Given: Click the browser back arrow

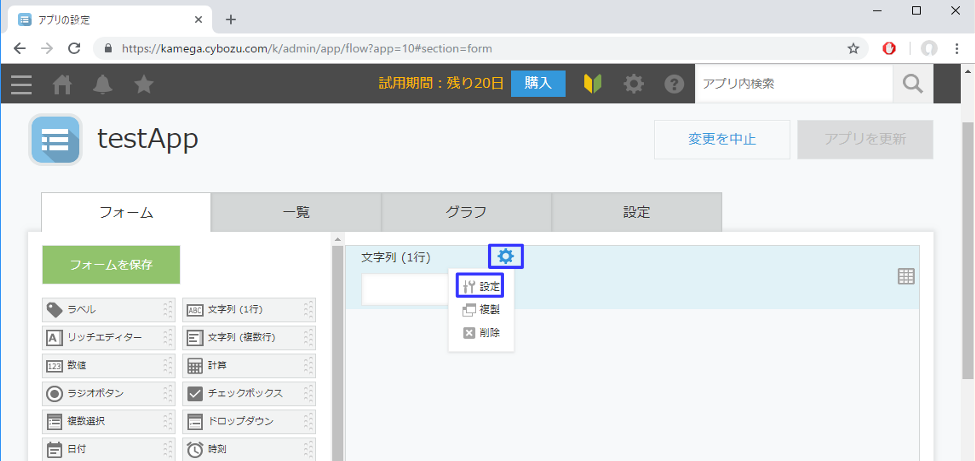Looking at the screenshot, I should tap(20, 49).
